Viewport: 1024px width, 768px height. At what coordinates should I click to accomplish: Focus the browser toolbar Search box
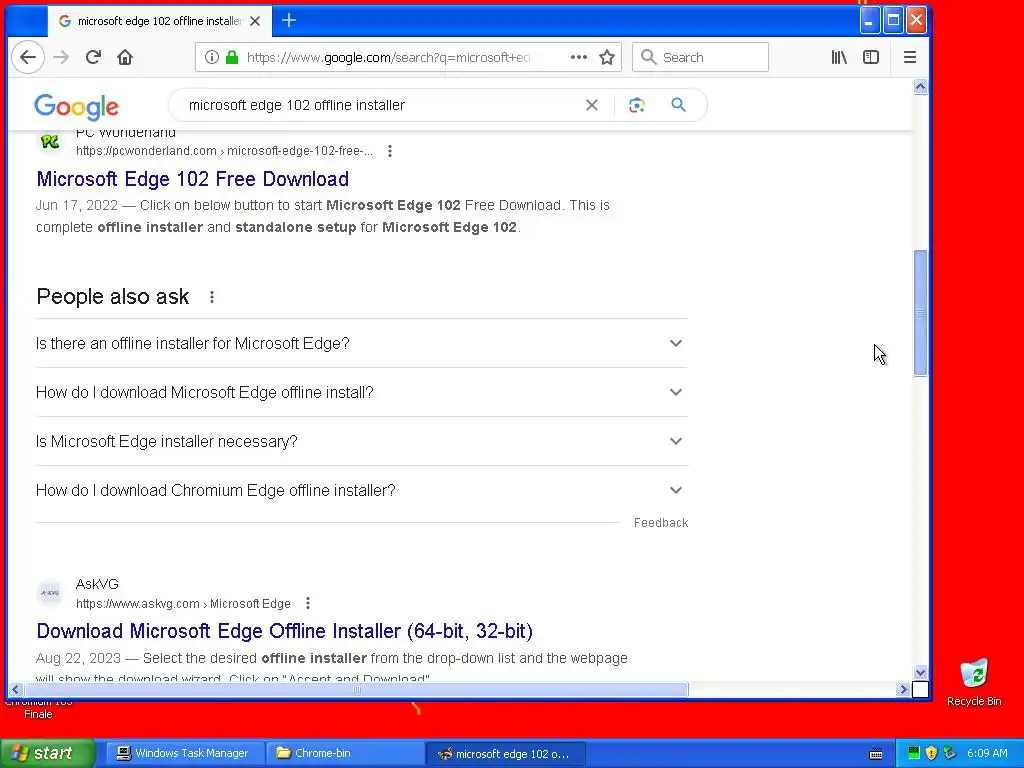[700, 57]
